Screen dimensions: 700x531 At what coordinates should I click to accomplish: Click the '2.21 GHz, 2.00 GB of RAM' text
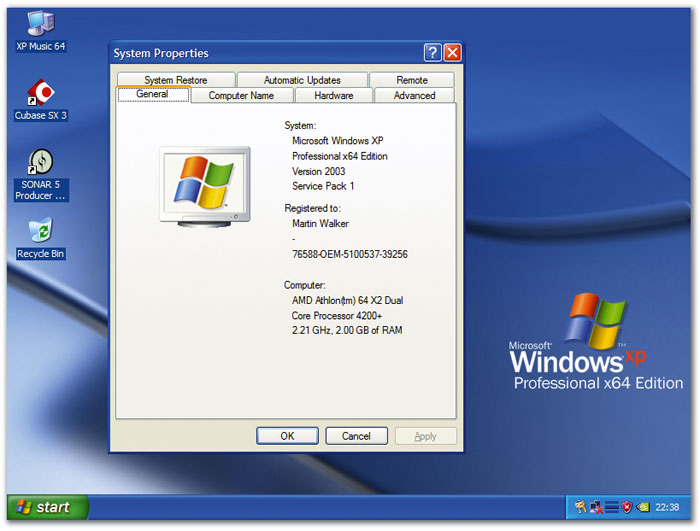click(347, 330)
